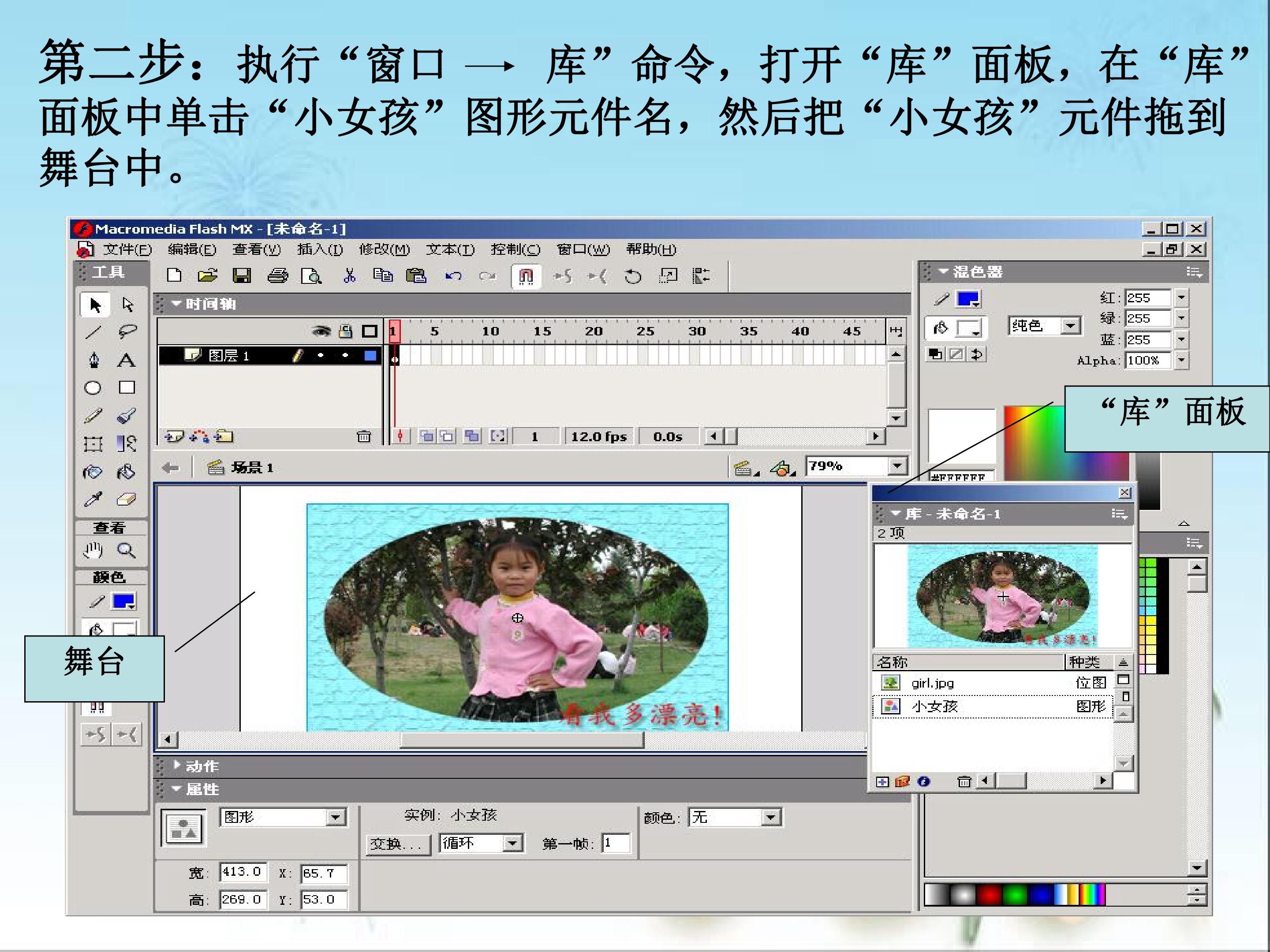This screenshot has height=952, width=1270.
Task: Collapse the 时间轴 timeline panel
Action: coord(176,304)
